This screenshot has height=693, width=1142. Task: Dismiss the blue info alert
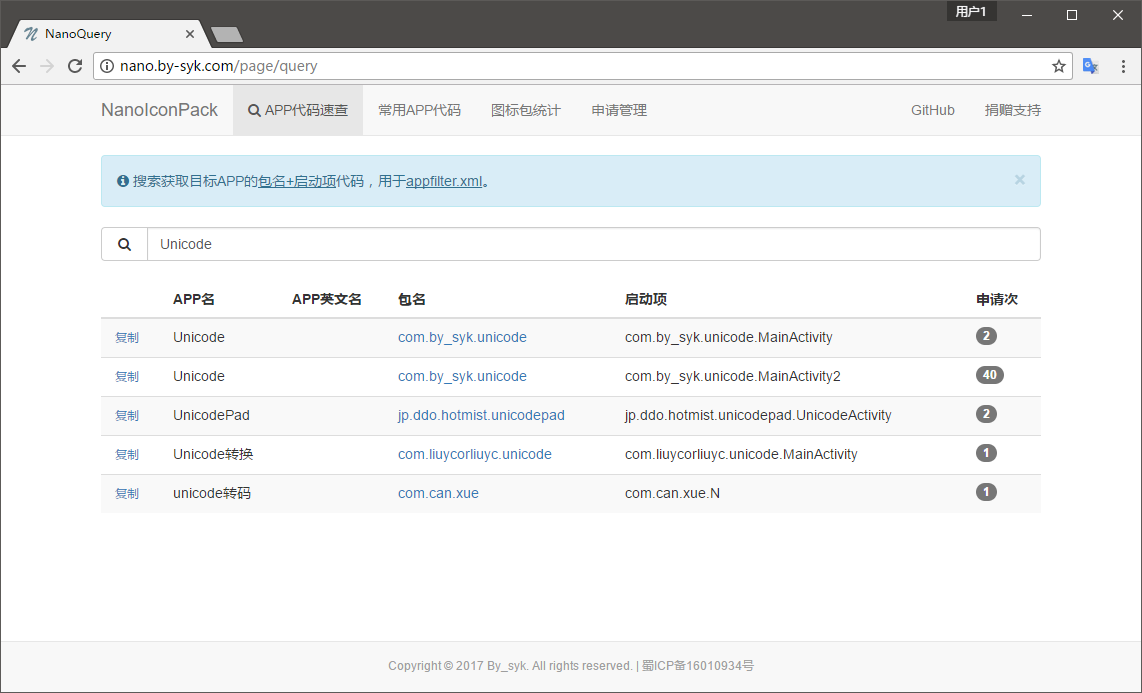coord(1020,180)
